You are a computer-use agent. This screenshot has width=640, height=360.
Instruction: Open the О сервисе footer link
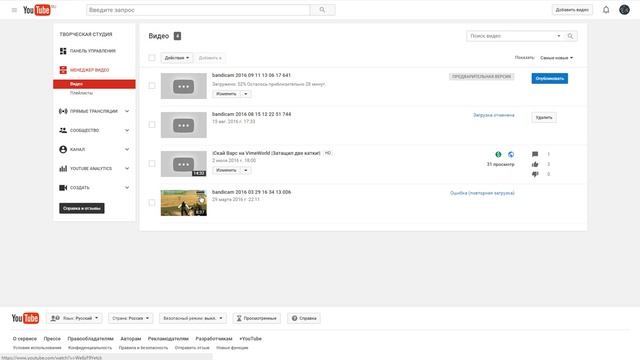pos(24,339)
